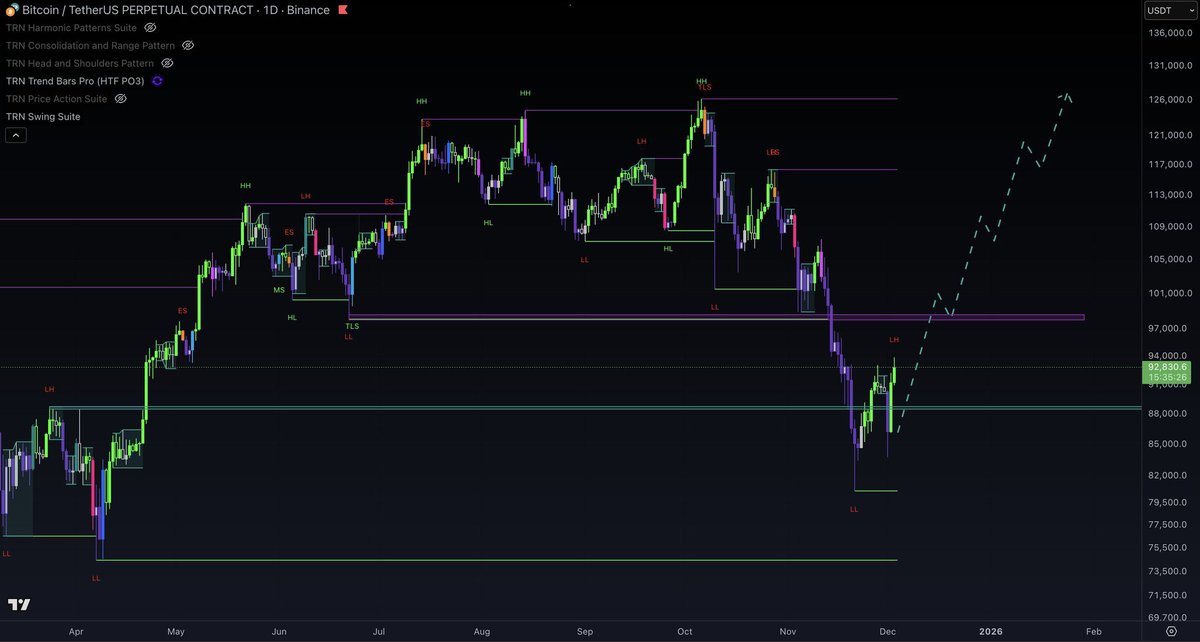Open the USDT currency dropdown

(1169, 11)
